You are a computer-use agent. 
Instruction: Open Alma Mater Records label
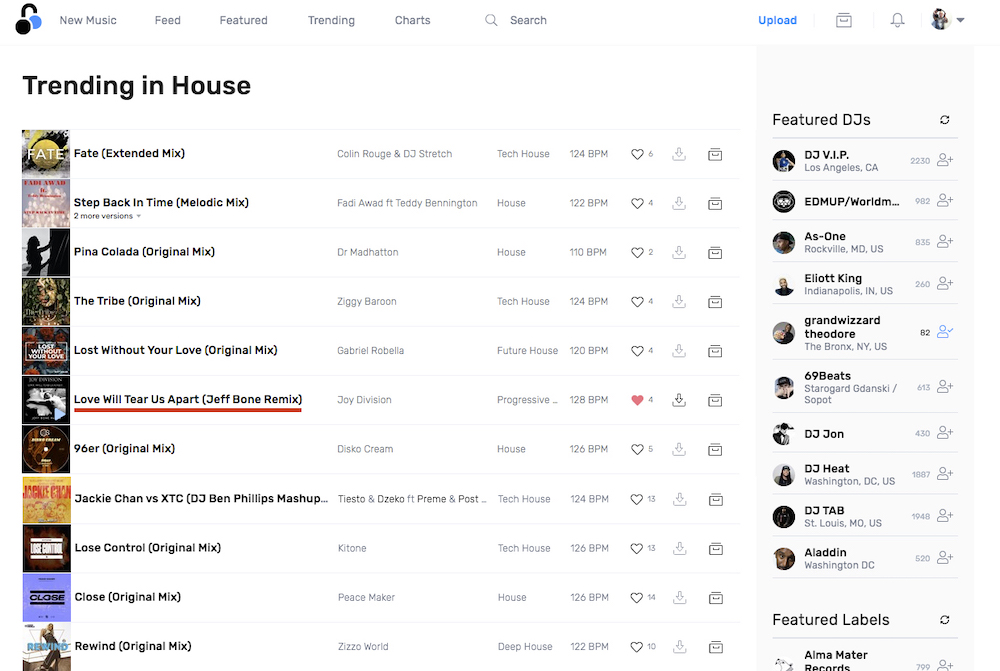coord(836,661)
